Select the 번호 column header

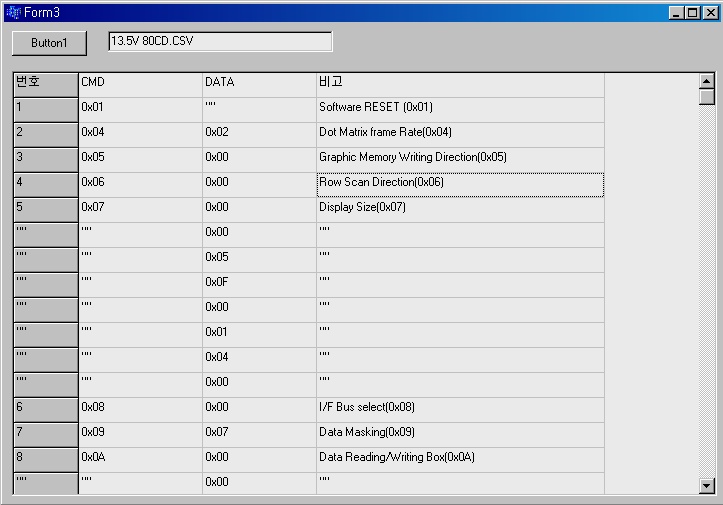[46, 84]
